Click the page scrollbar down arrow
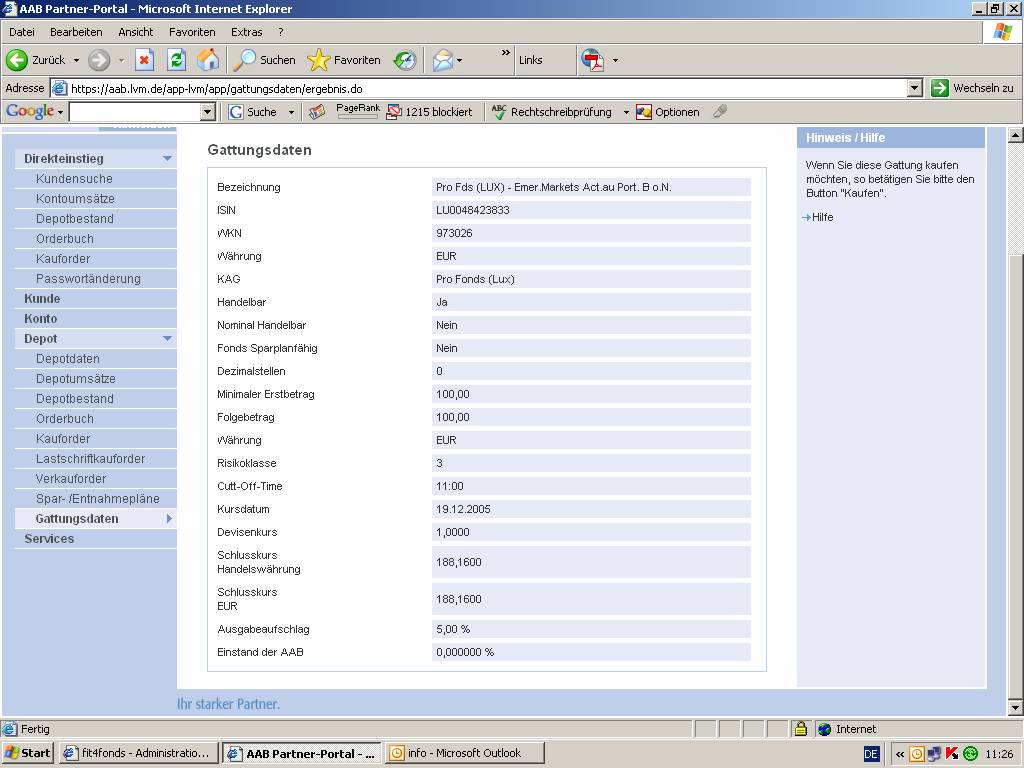Screen dimensions: 1024x768 pos(1015,707)
